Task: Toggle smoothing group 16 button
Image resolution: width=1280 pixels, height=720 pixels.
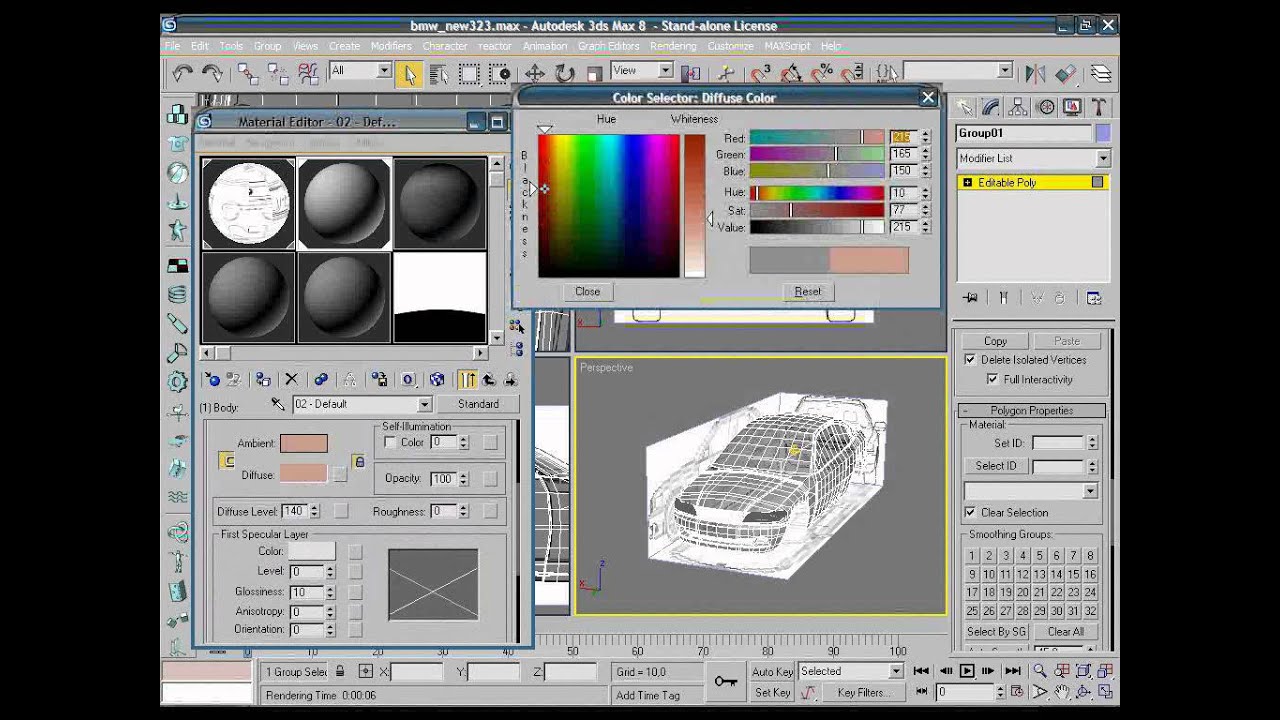Action: (x=1090, y=575)
